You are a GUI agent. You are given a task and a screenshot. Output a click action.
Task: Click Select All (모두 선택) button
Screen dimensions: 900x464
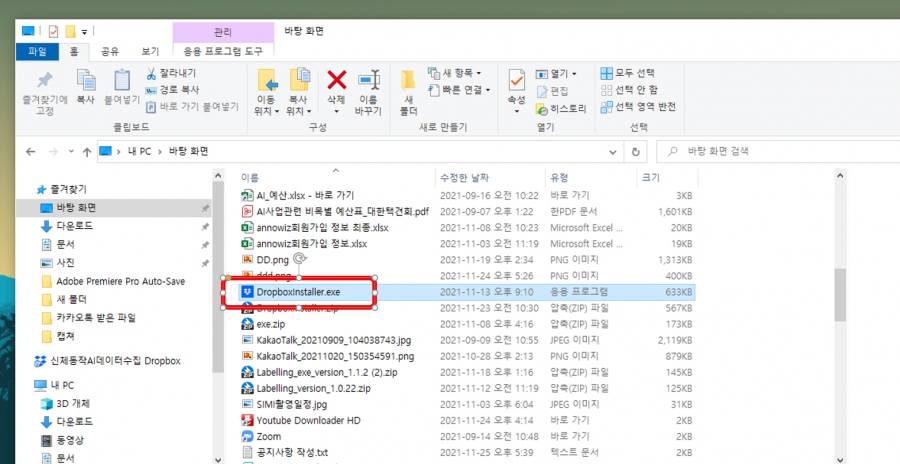[628, 73]
